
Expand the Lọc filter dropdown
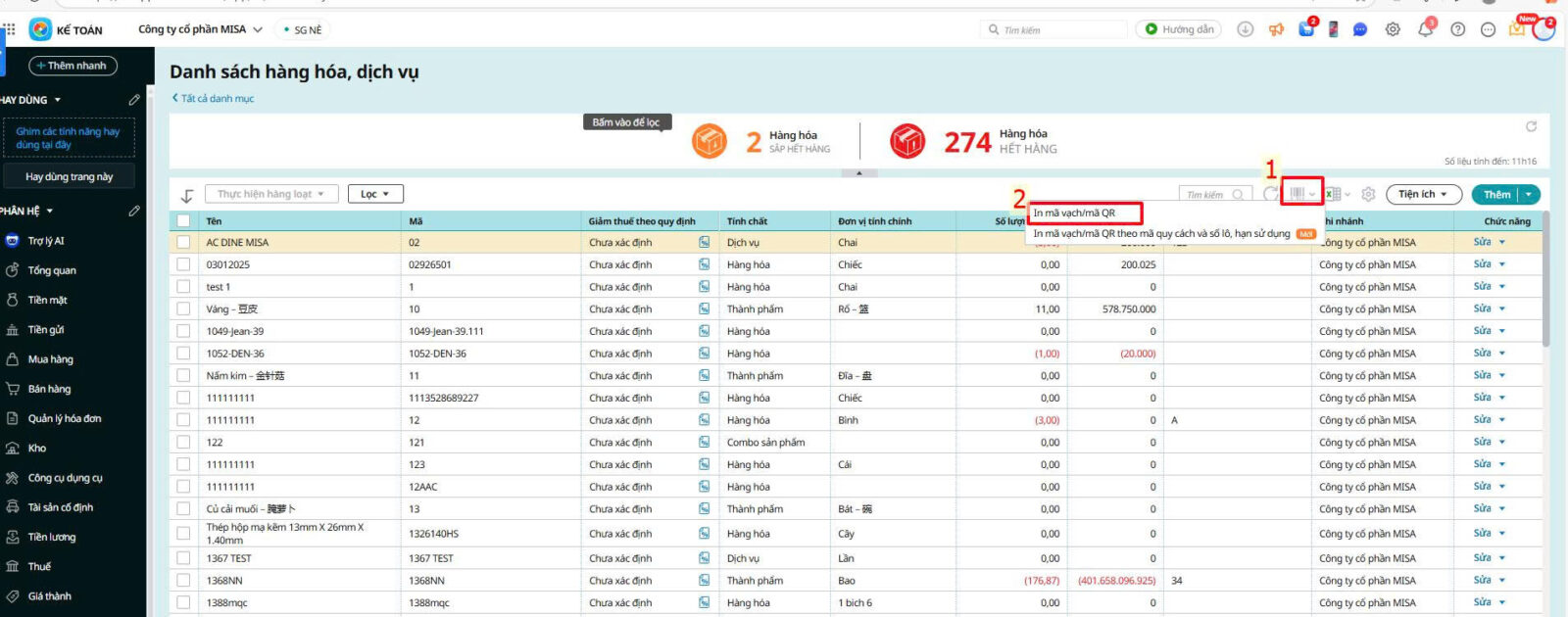(x=375, y=194)
